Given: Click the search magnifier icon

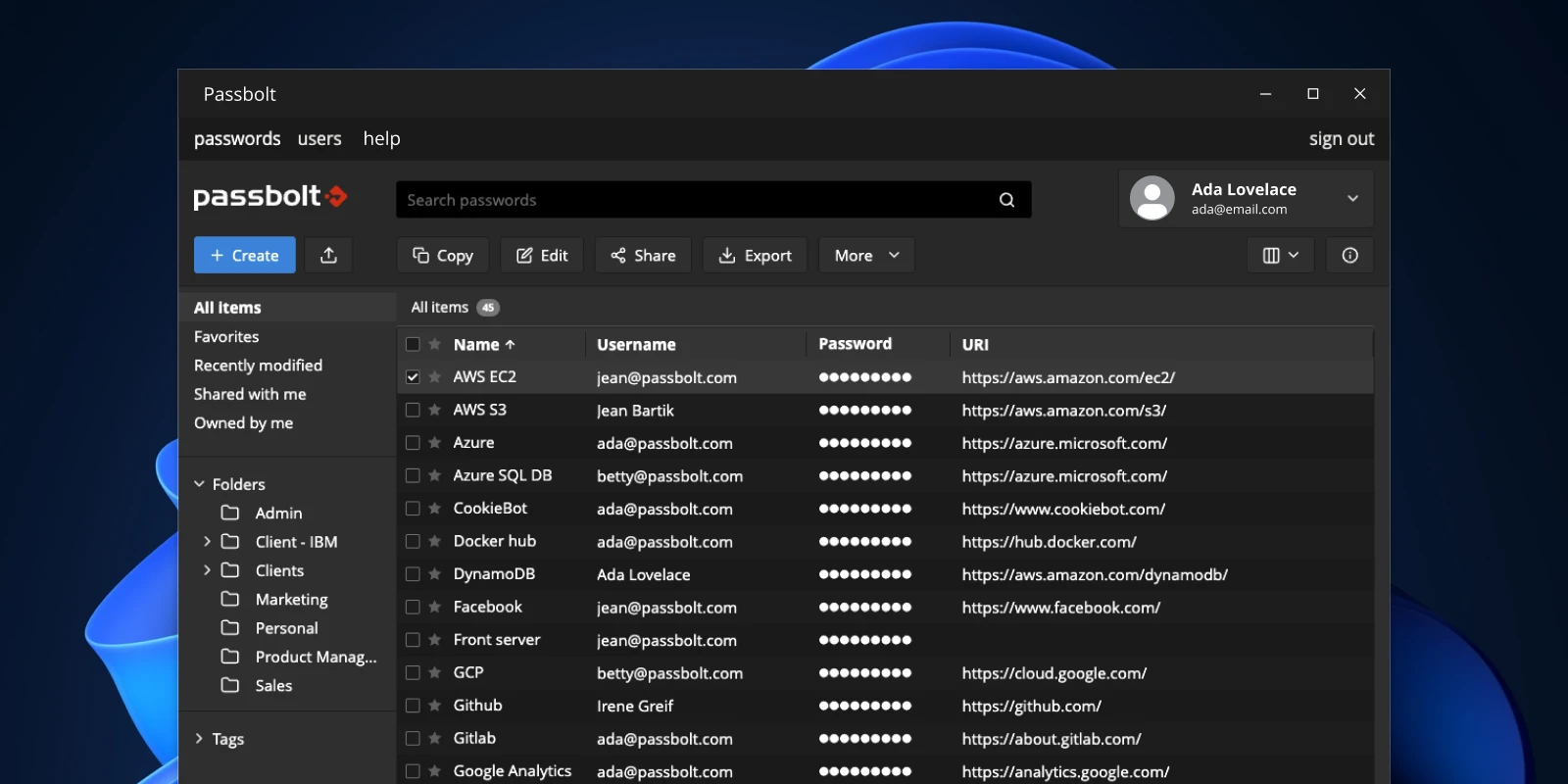Looking at the screenshot, I should pos(1006,200).
